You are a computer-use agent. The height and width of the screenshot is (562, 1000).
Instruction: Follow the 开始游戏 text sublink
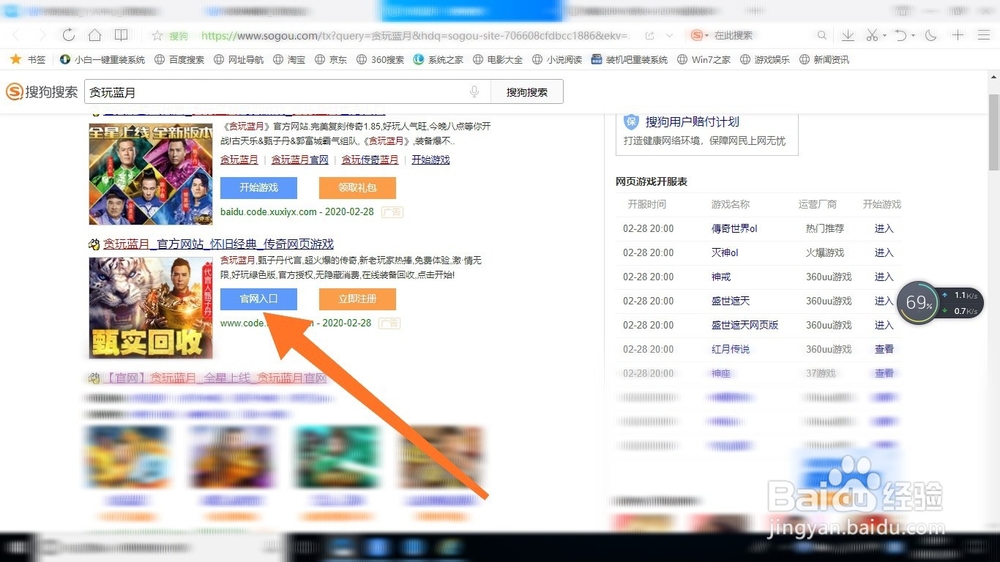[430, 159]
